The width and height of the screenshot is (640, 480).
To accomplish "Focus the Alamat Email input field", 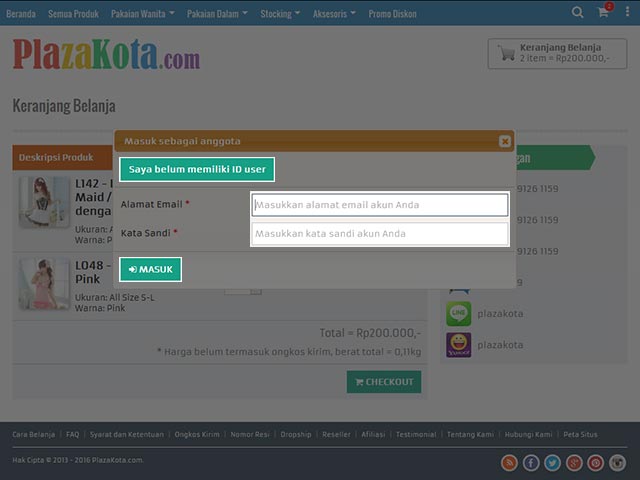I will point(379,205).
